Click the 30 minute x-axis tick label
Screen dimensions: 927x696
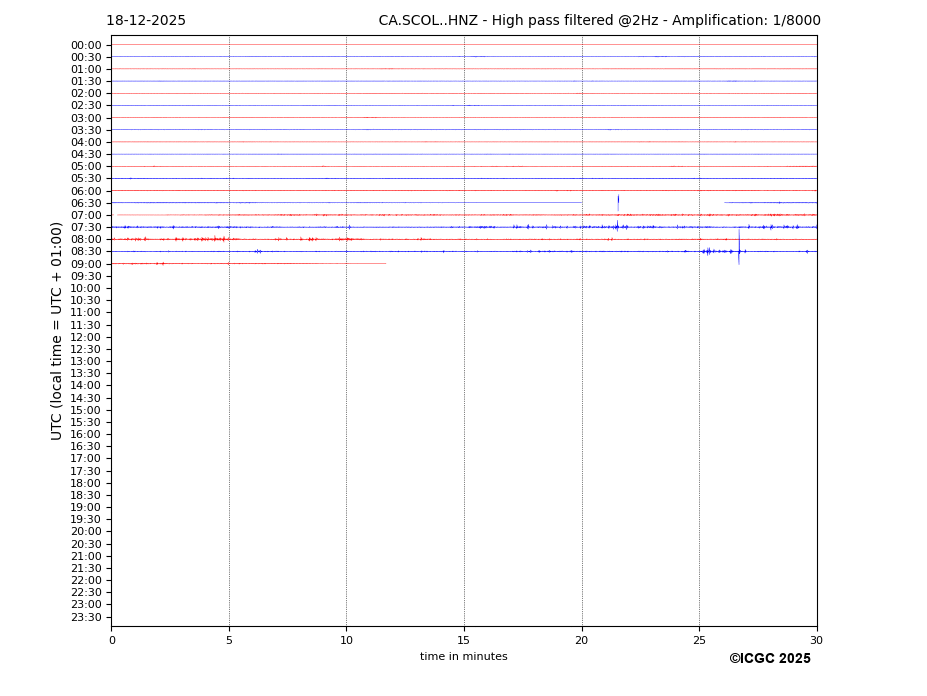click(817, 640)
